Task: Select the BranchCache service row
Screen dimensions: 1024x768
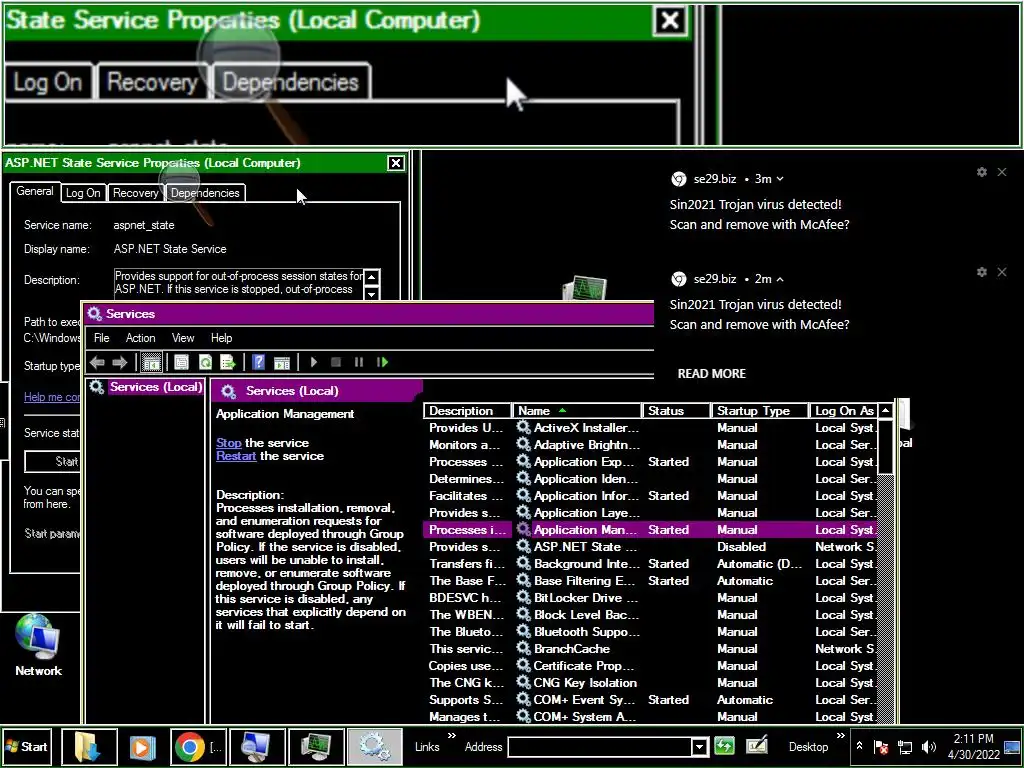Action: (650, 648)
